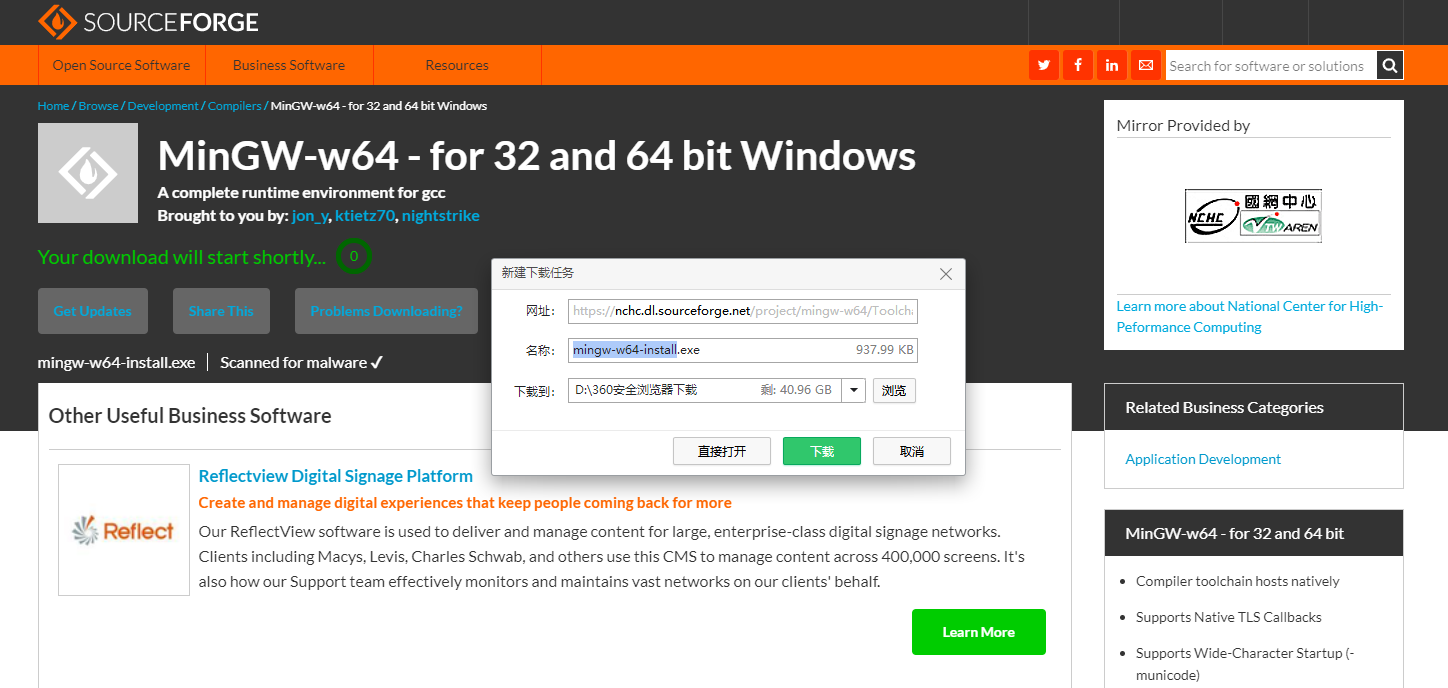
Task: Open Application Development category link
Action: click(1203, 459)
